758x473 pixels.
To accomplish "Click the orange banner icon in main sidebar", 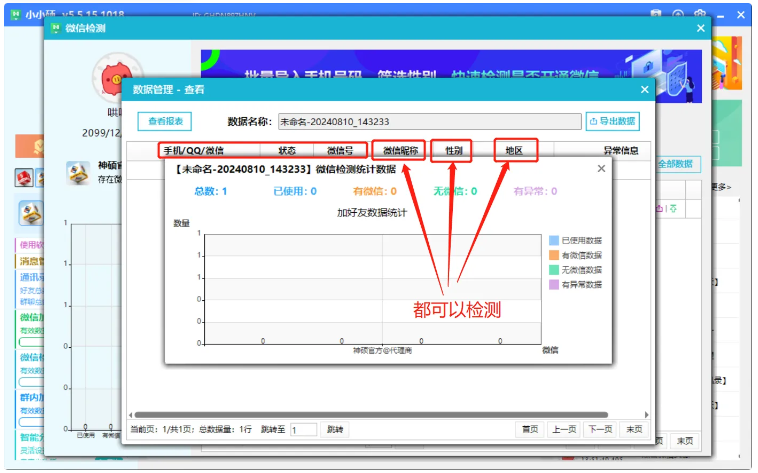I will click(x=29, y=146).
